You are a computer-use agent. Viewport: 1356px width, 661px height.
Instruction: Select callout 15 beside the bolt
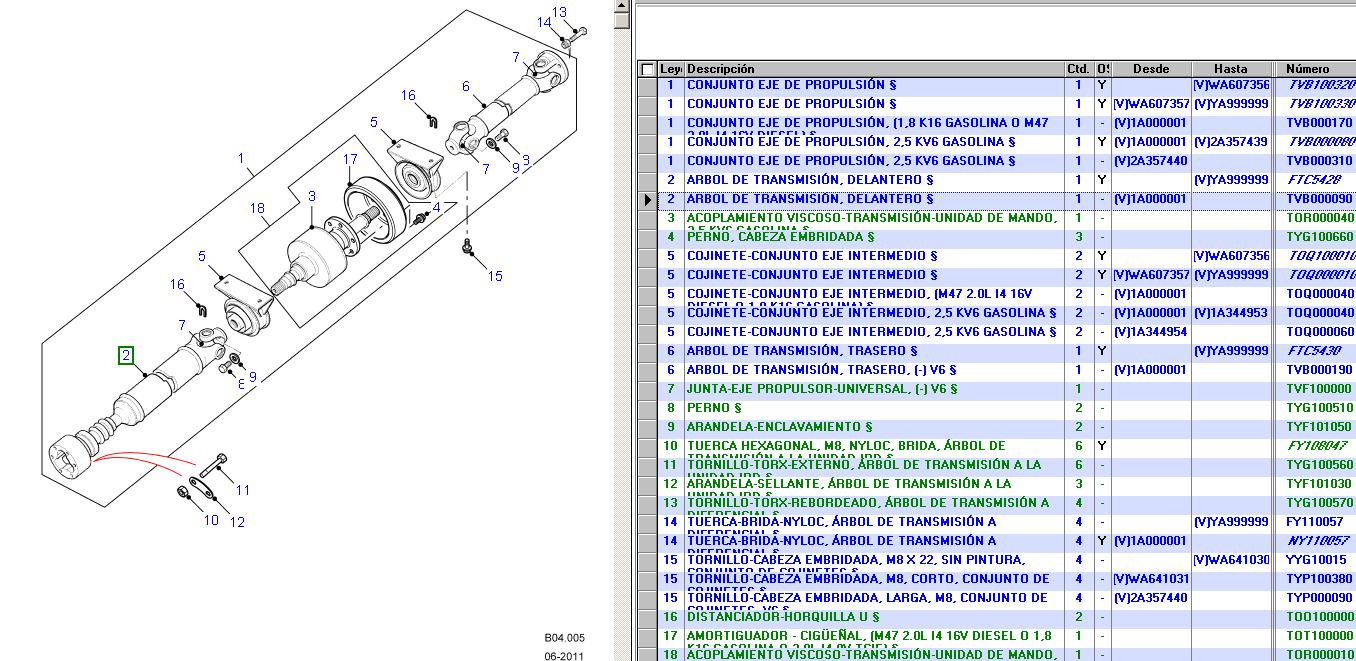[495, 276]
